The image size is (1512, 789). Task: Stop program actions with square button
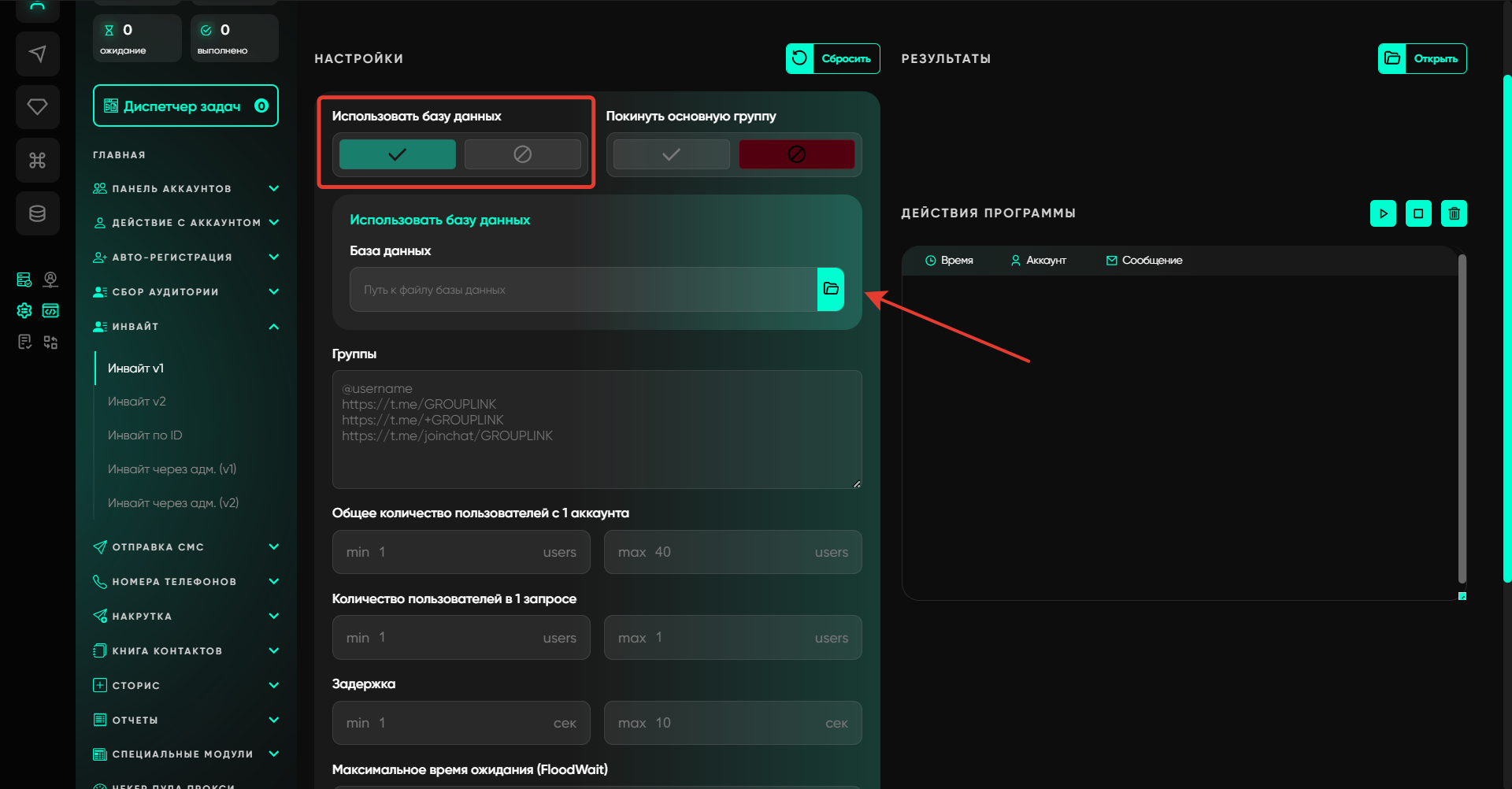point(1418,213)
